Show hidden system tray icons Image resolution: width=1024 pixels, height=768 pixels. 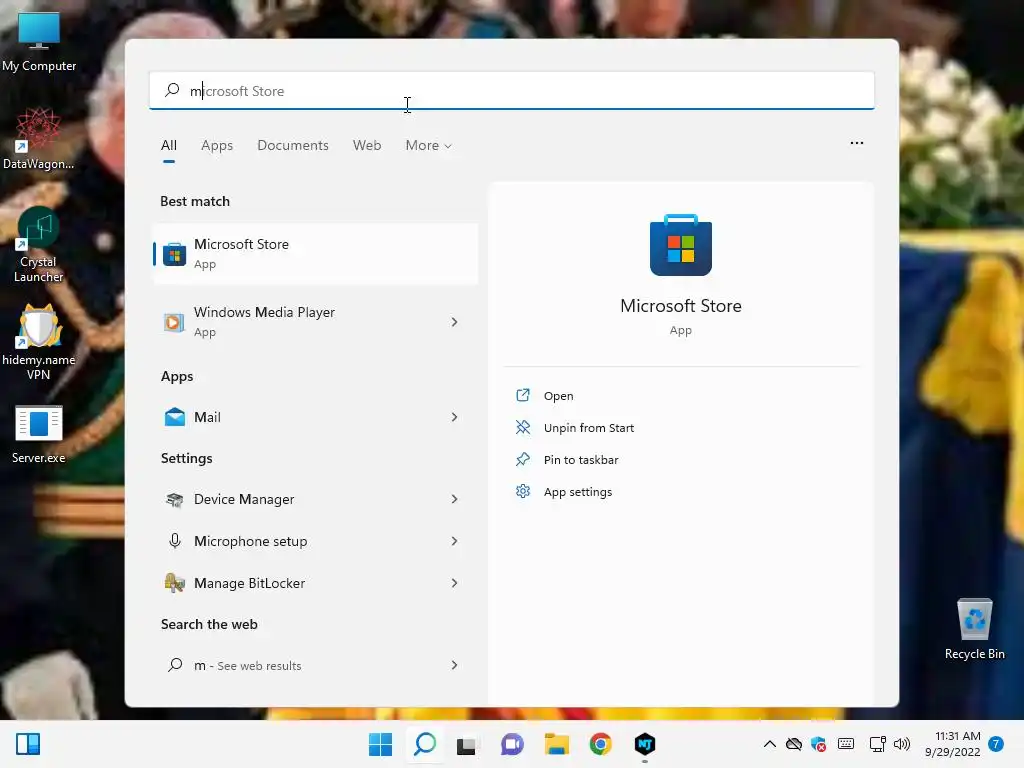pos(770,744)
